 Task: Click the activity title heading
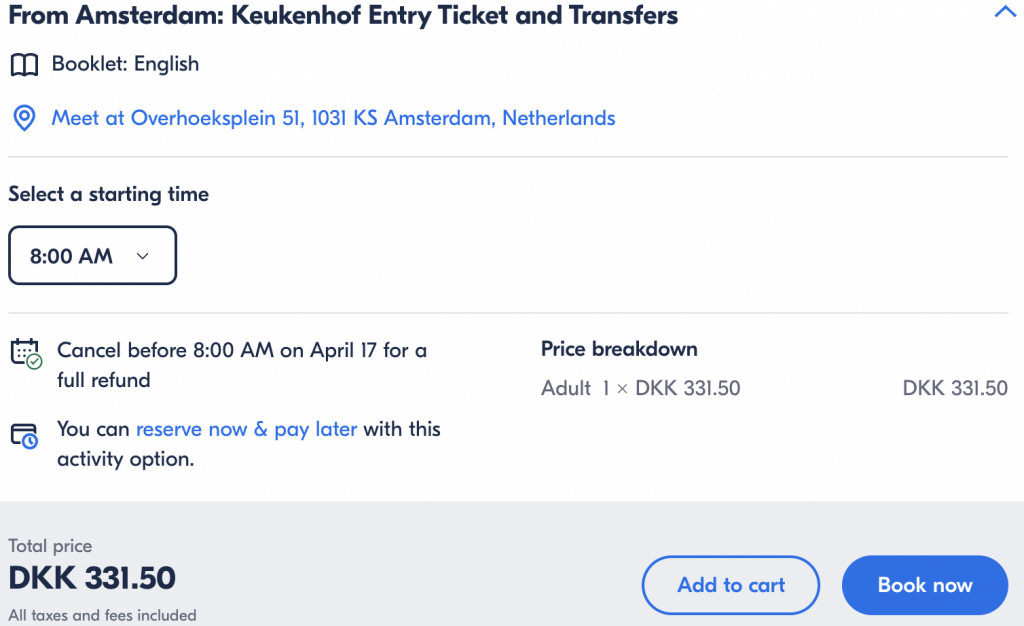344,15
